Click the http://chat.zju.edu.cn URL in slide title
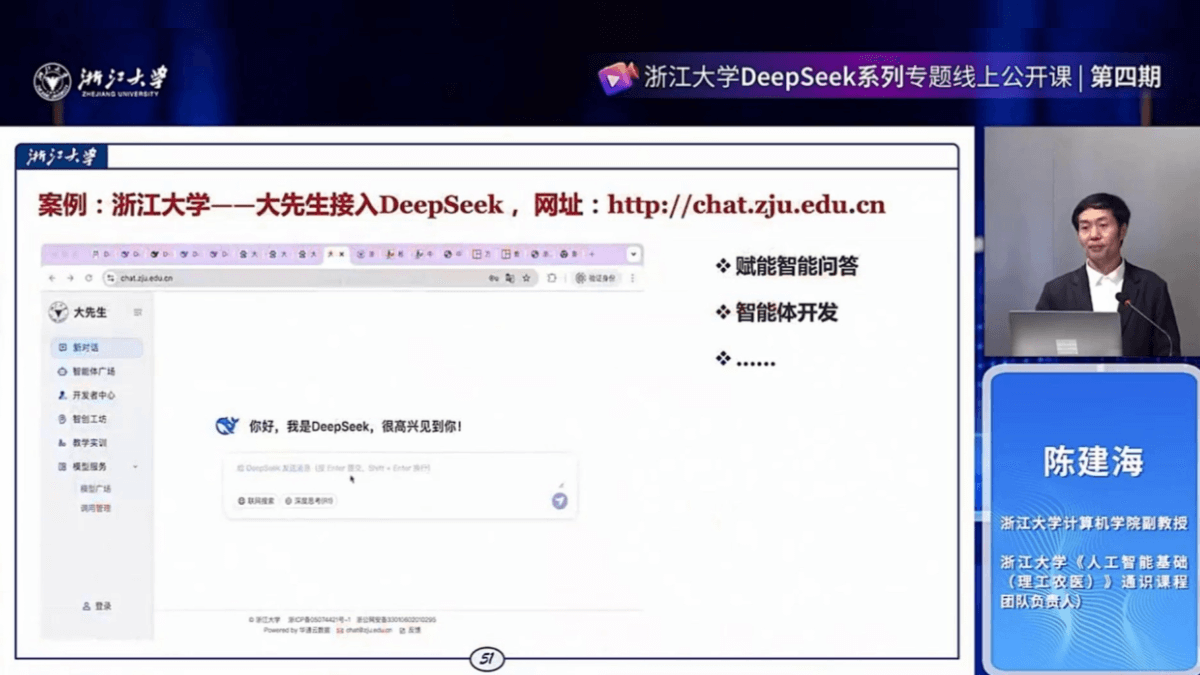1200x675 pixels. 746,205
